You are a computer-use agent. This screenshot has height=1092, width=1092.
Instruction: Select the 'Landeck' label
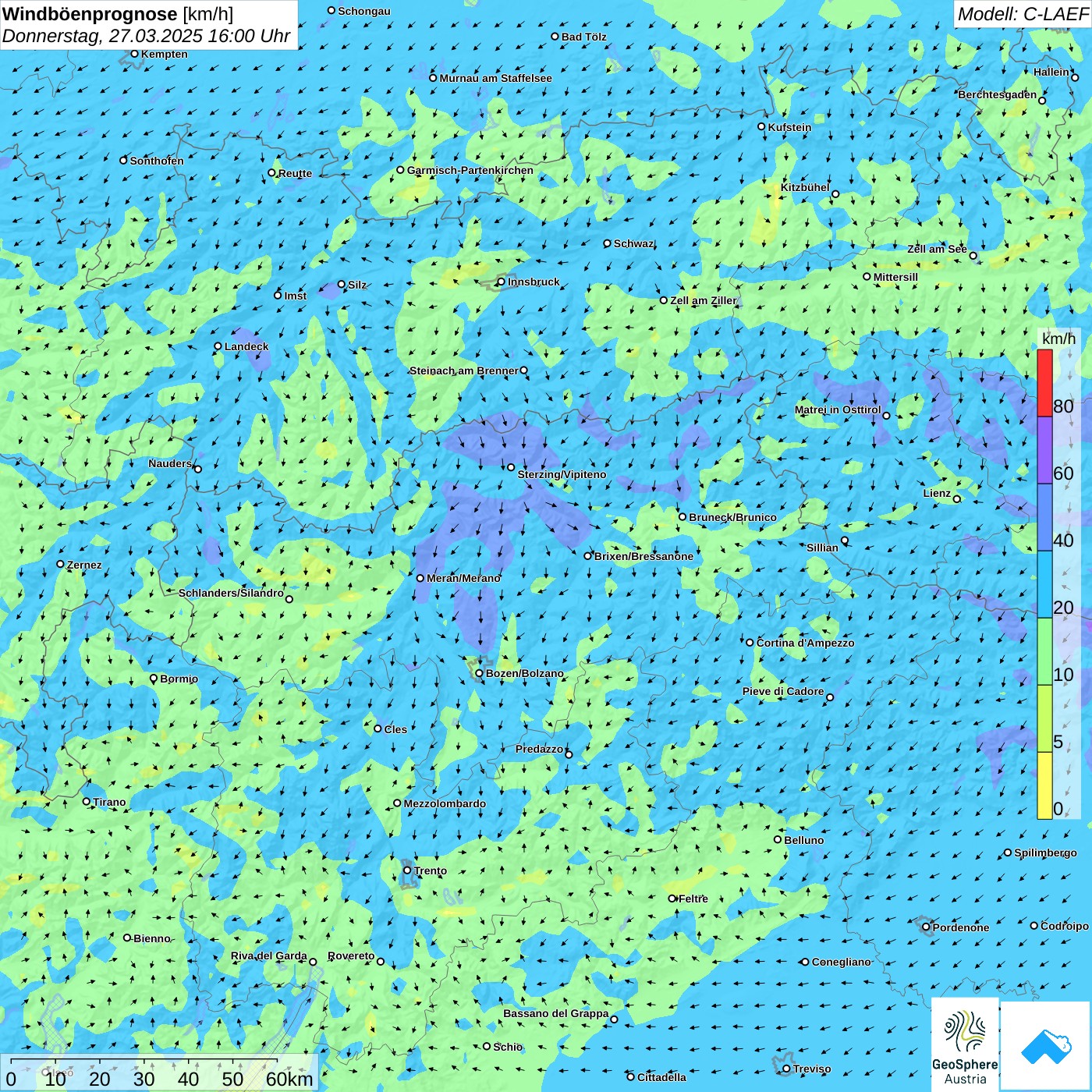coord(246,346)
